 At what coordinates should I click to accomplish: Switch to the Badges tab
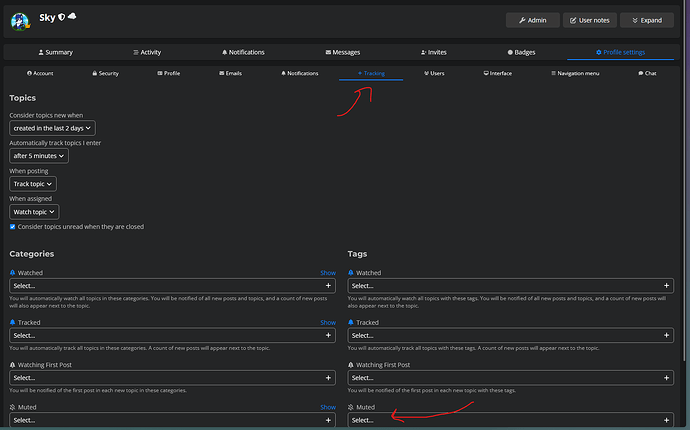pos(521,52)
